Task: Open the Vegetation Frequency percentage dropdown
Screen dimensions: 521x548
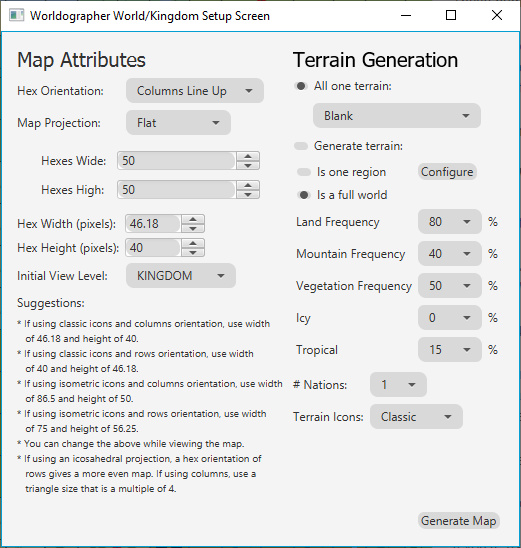Action: [x=450, y=286]
